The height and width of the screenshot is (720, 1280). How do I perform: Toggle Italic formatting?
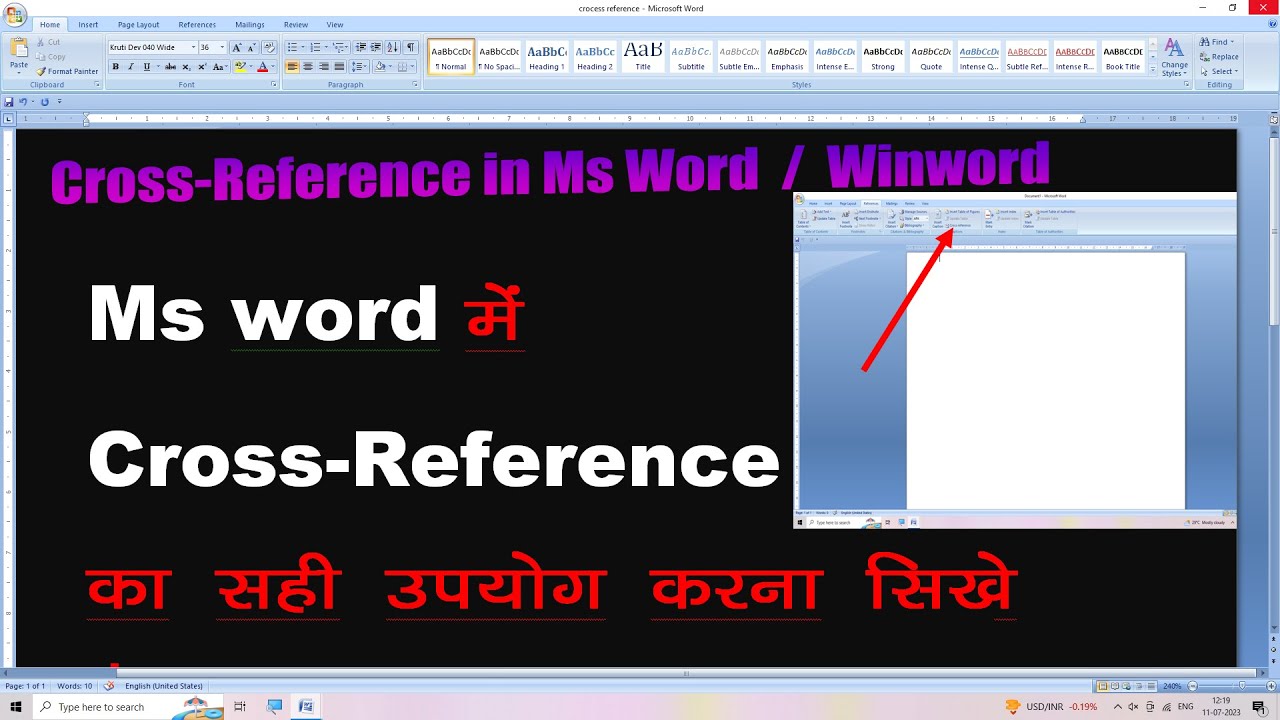[x=130, y=67]
